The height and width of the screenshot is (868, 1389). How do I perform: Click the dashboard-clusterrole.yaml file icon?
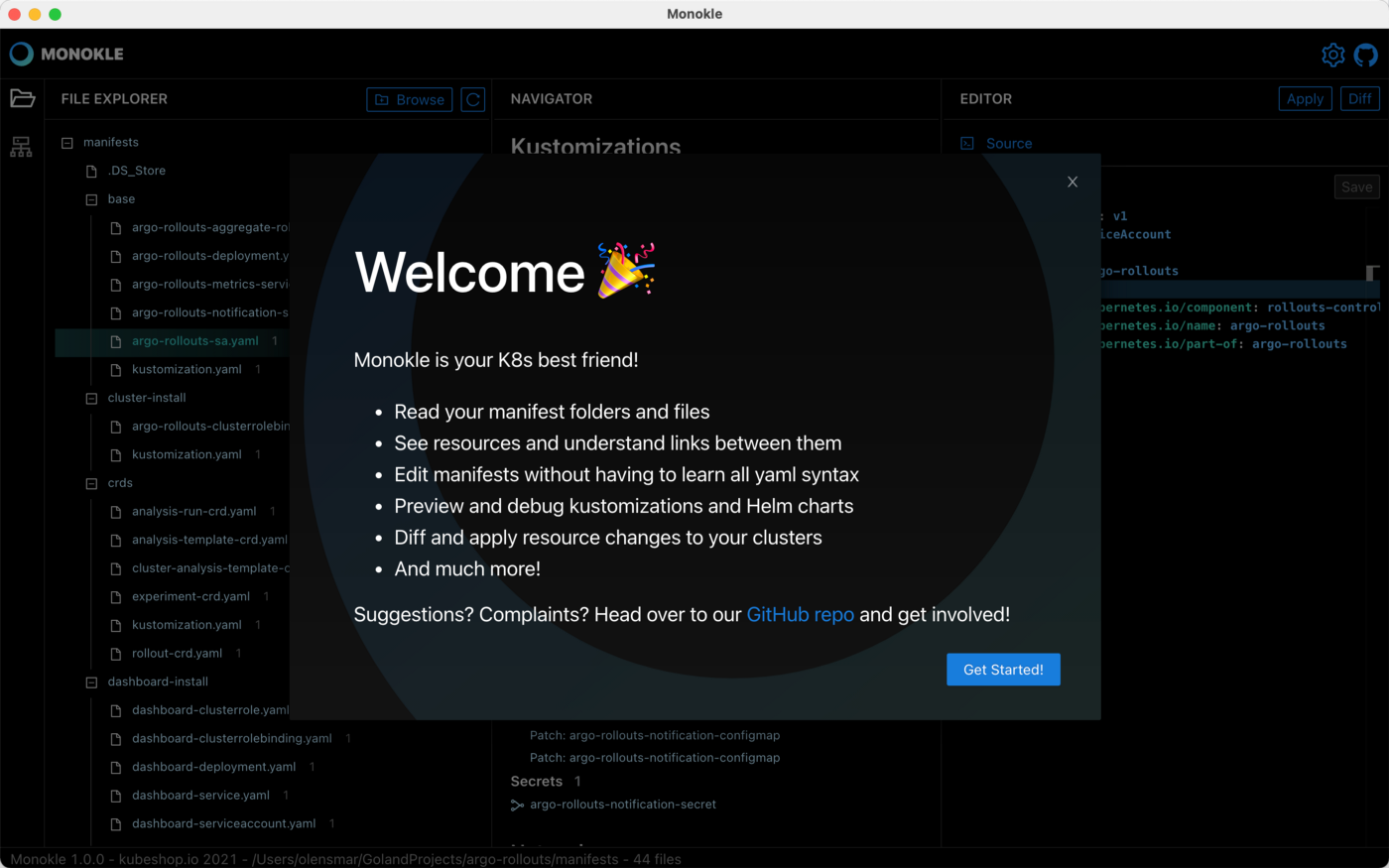click(115, 710)
